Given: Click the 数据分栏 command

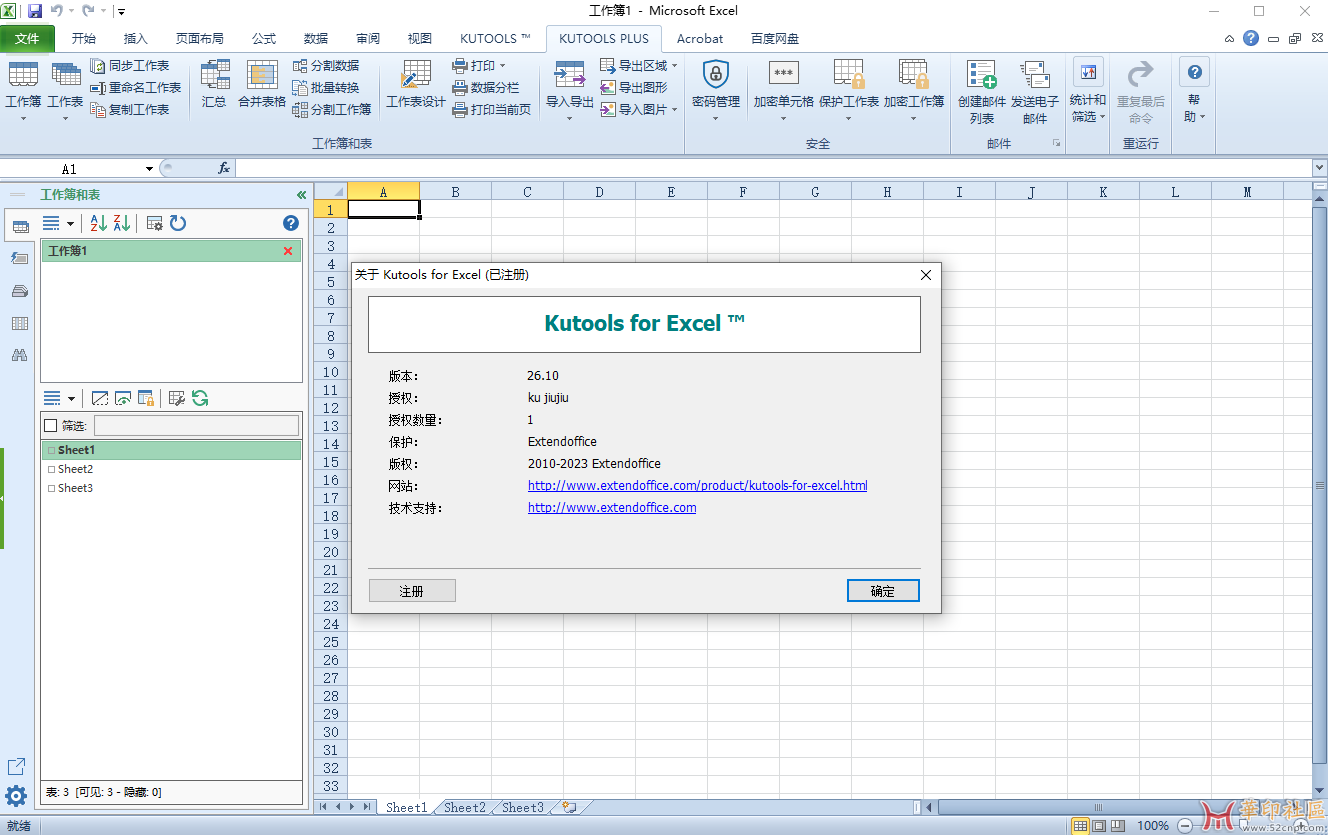Looking at the screenshot, I should [486, 88].
